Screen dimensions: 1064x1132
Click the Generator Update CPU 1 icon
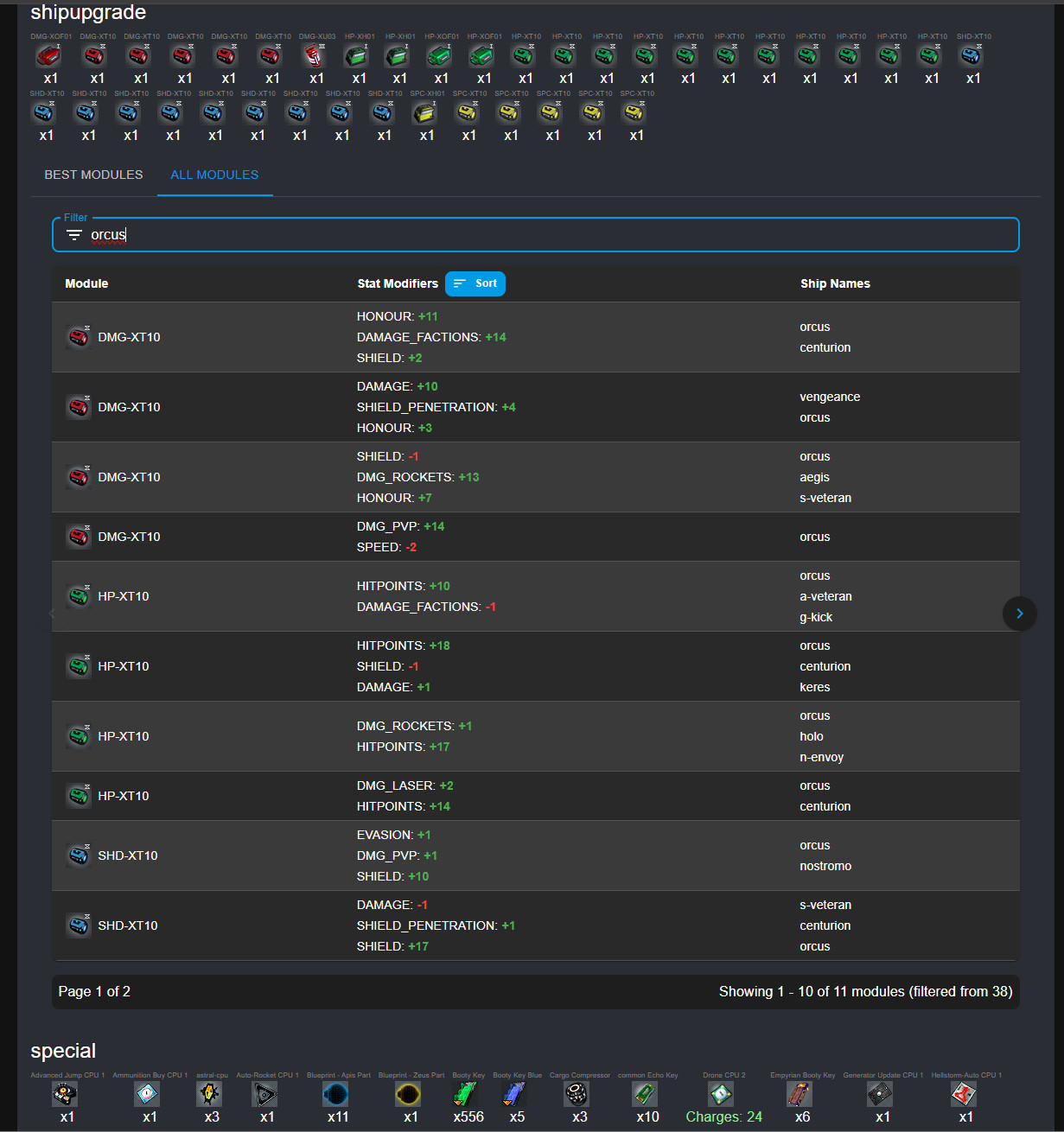(880, 1094)
